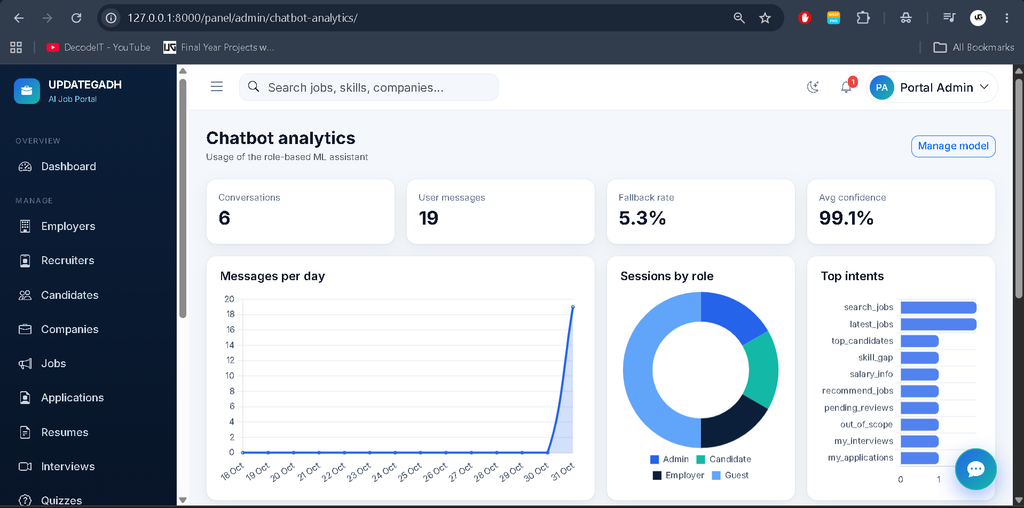Screen dimensions: 1024x508
Task: Expand the Portal Admin dropdown chevron
Action: pyautogui.click(x=984, y=87)
